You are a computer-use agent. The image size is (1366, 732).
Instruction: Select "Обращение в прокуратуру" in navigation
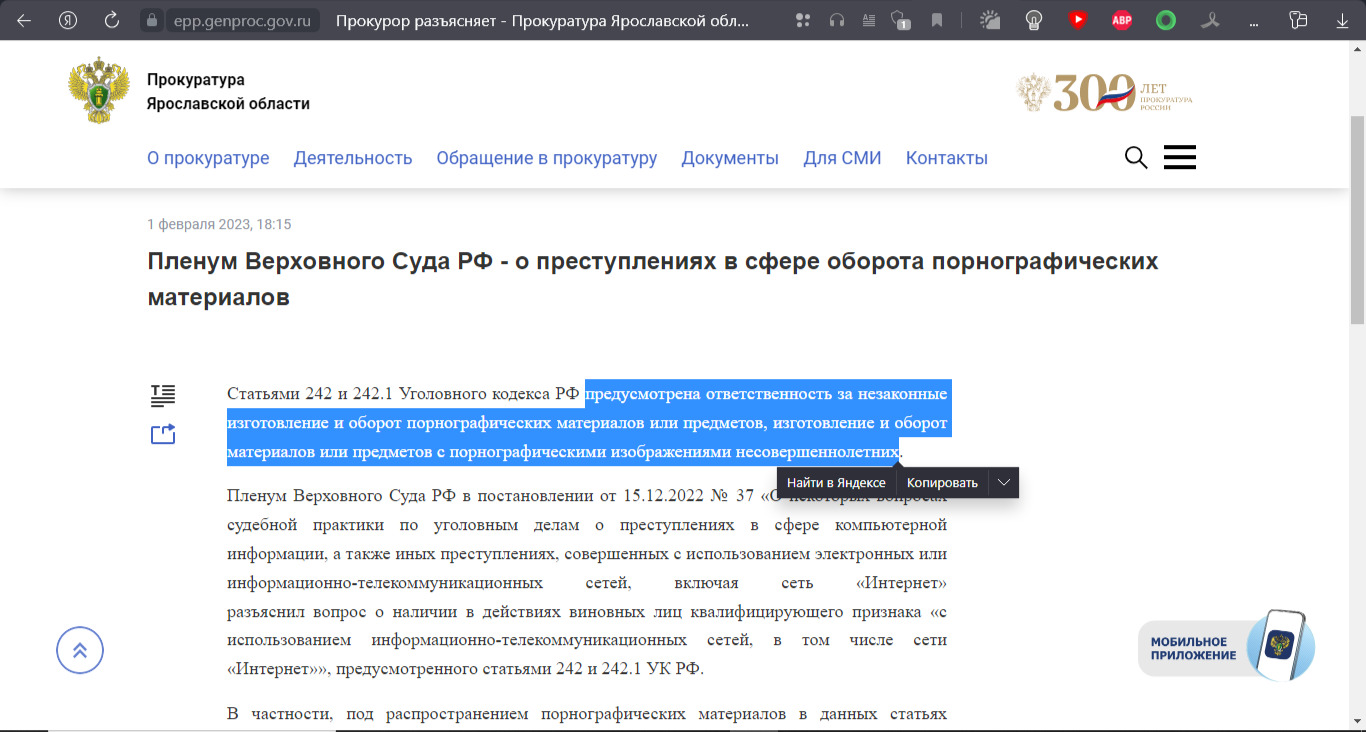click(547, 158)
